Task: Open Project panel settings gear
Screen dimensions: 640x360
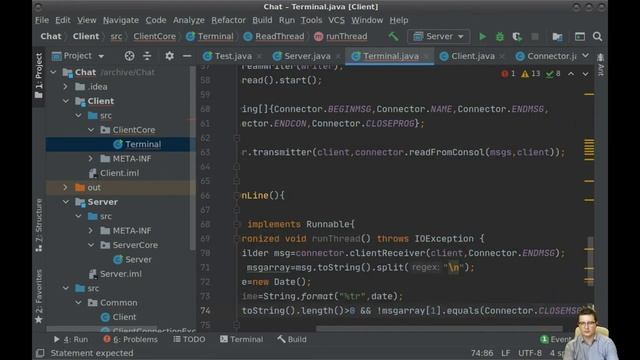Action: 169,56
